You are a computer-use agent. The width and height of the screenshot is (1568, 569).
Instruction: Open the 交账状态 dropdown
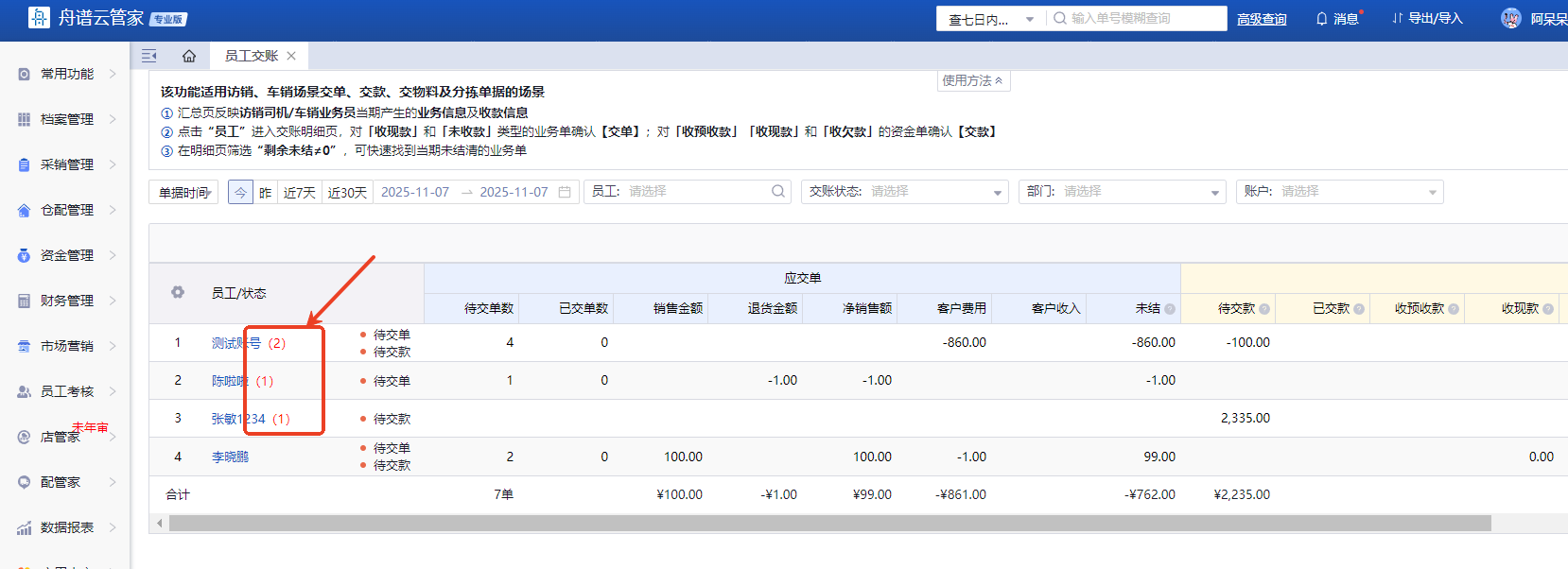904,192
